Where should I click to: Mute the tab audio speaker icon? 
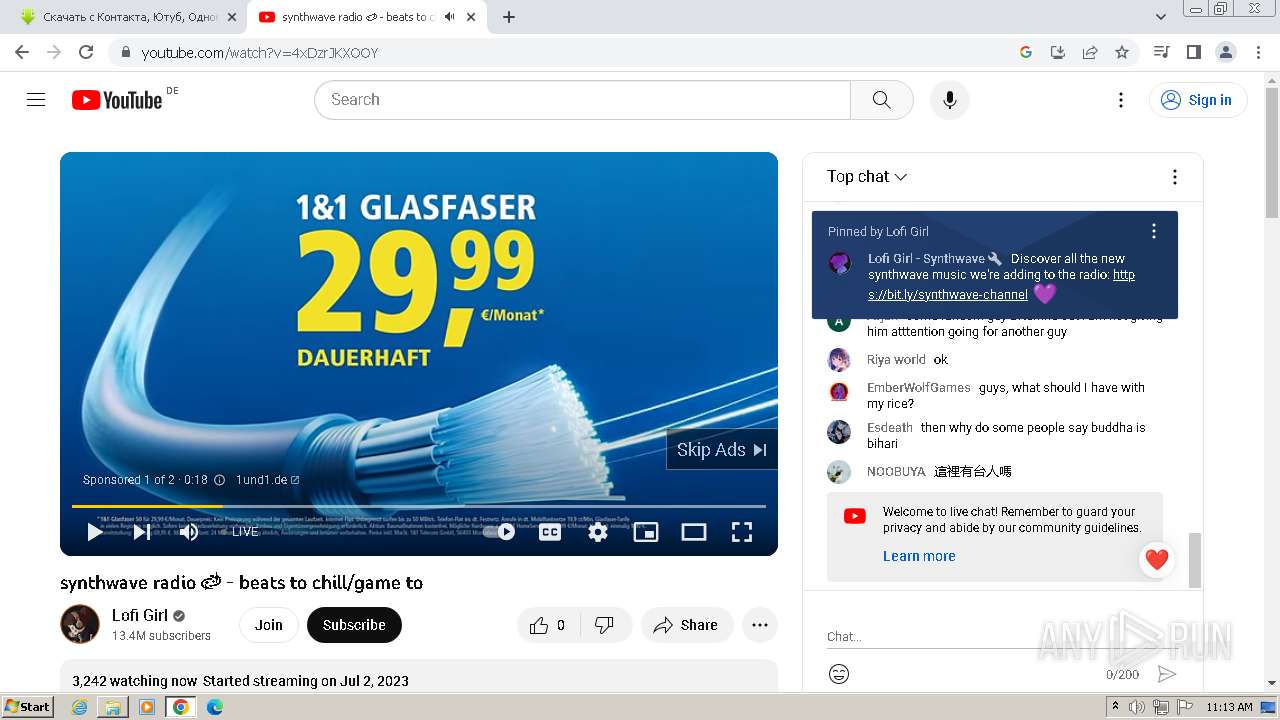tap(449, 17)
